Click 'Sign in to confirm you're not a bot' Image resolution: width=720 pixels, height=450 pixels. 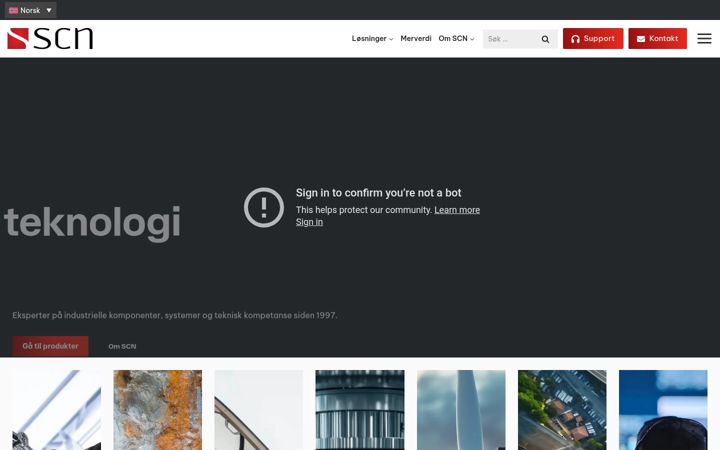[378, 193]
